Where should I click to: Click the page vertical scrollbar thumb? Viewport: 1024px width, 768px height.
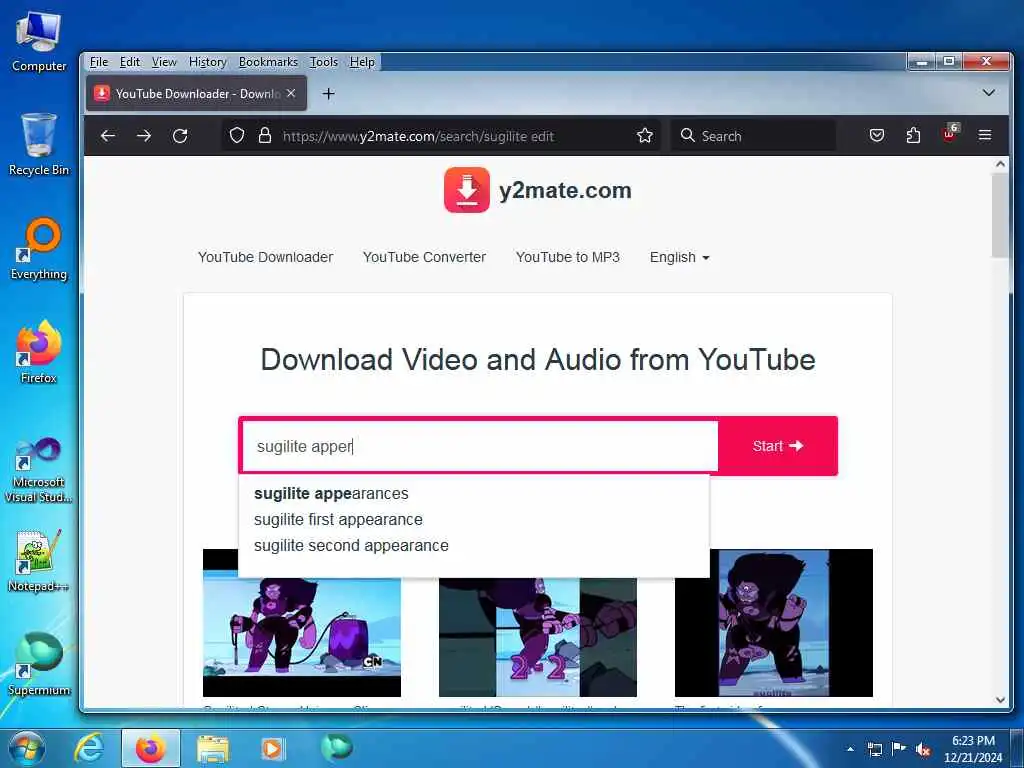1000,216
